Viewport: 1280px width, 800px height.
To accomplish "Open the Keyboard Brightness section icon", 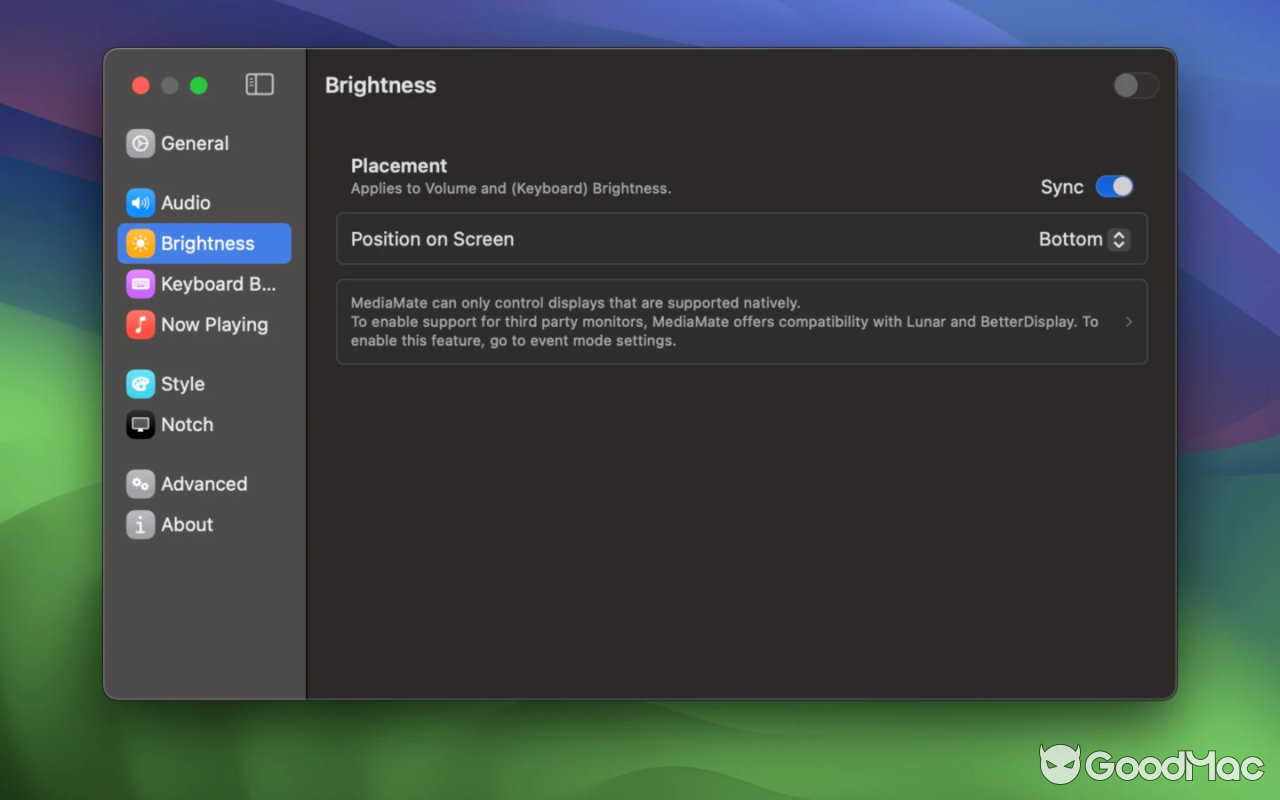I will click(139, 284).
